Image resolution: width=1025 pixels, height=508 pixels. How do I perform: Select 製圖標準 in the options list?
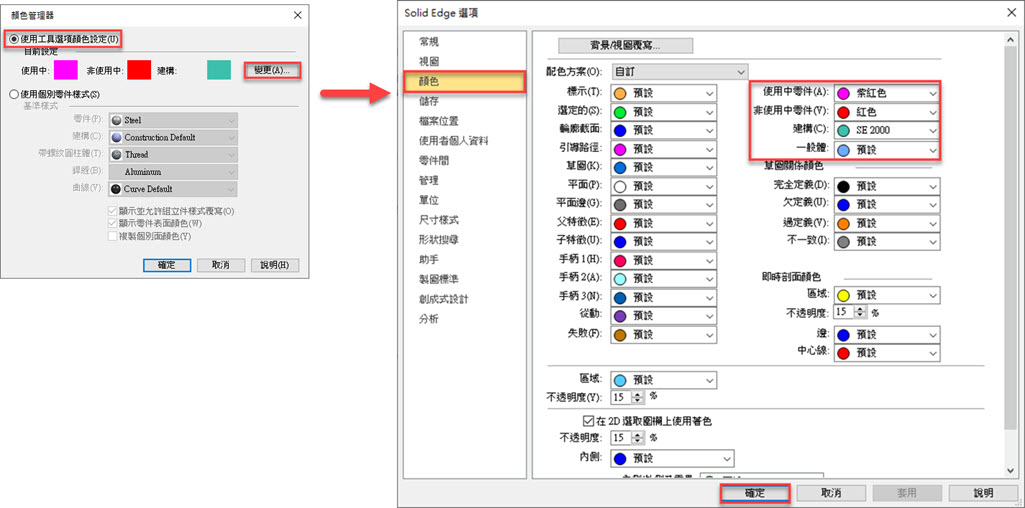pos(439,280)
